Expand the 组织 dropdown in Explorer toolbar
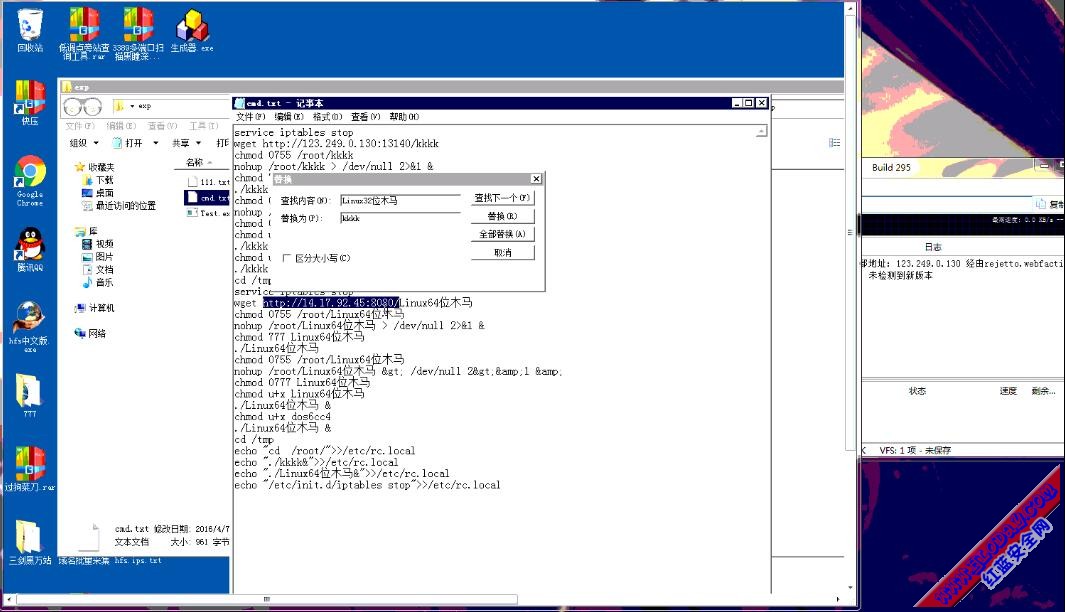1065x612 pixels. pyautogui.click(x=82, y=143)
